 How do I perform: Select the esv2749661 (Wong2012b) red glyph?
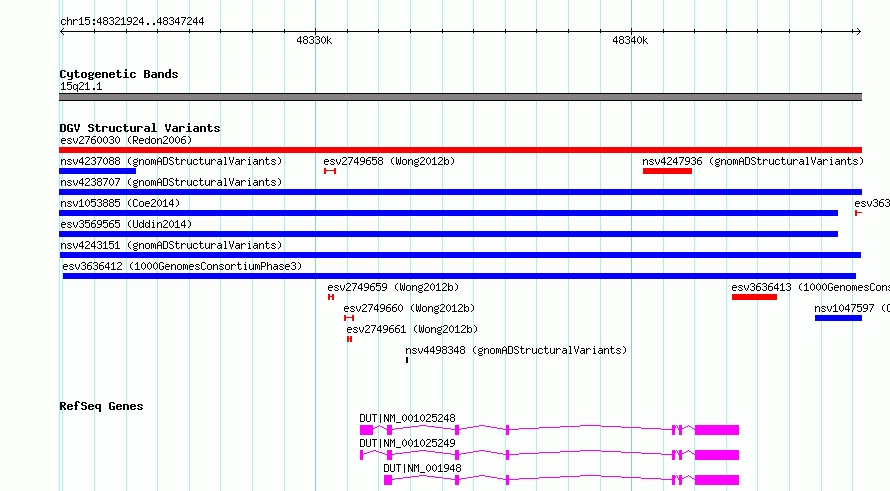pyautogui.click(x=350, y=339)
